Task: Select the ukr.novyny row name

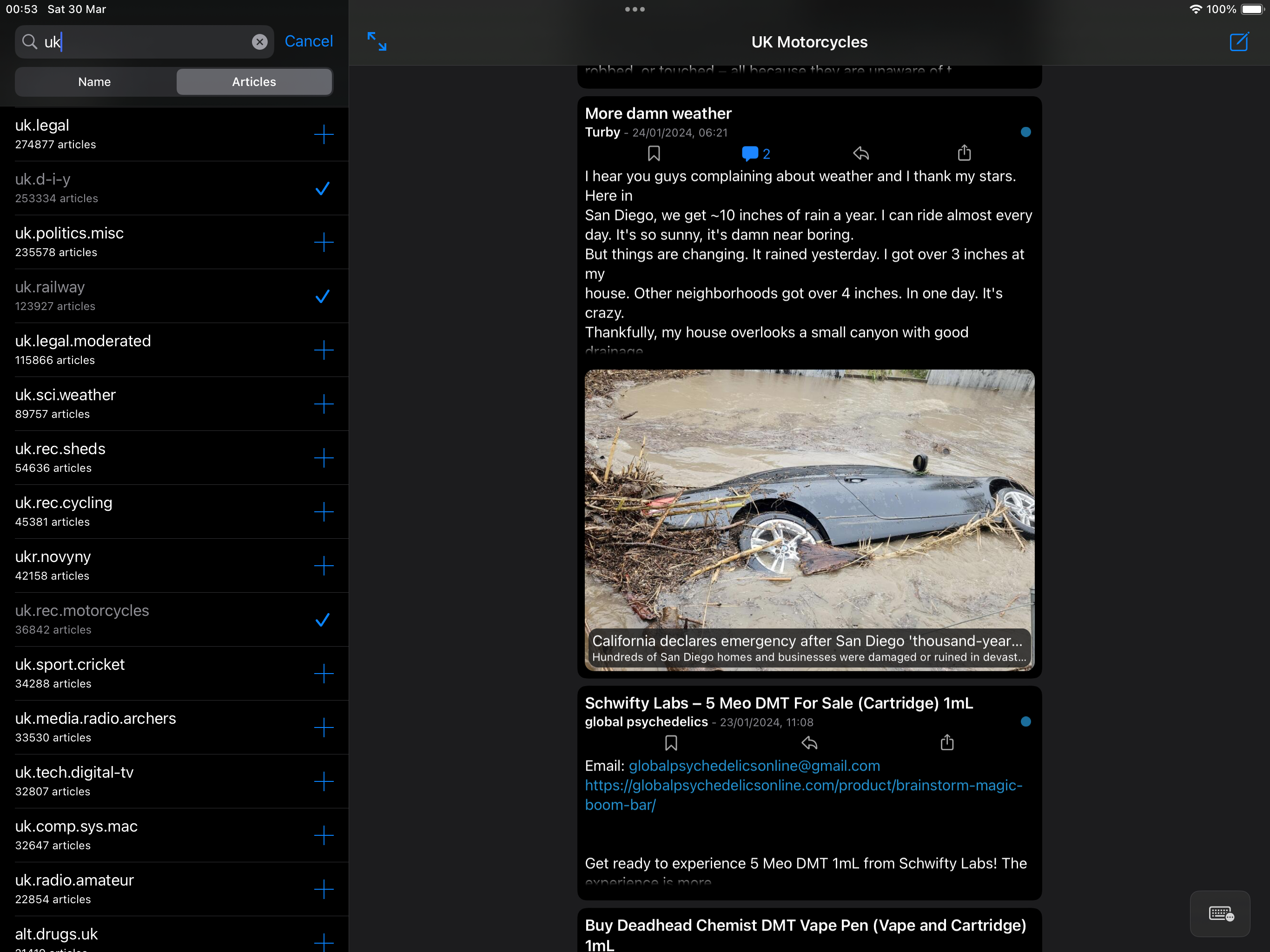Action: click(53, 557)
